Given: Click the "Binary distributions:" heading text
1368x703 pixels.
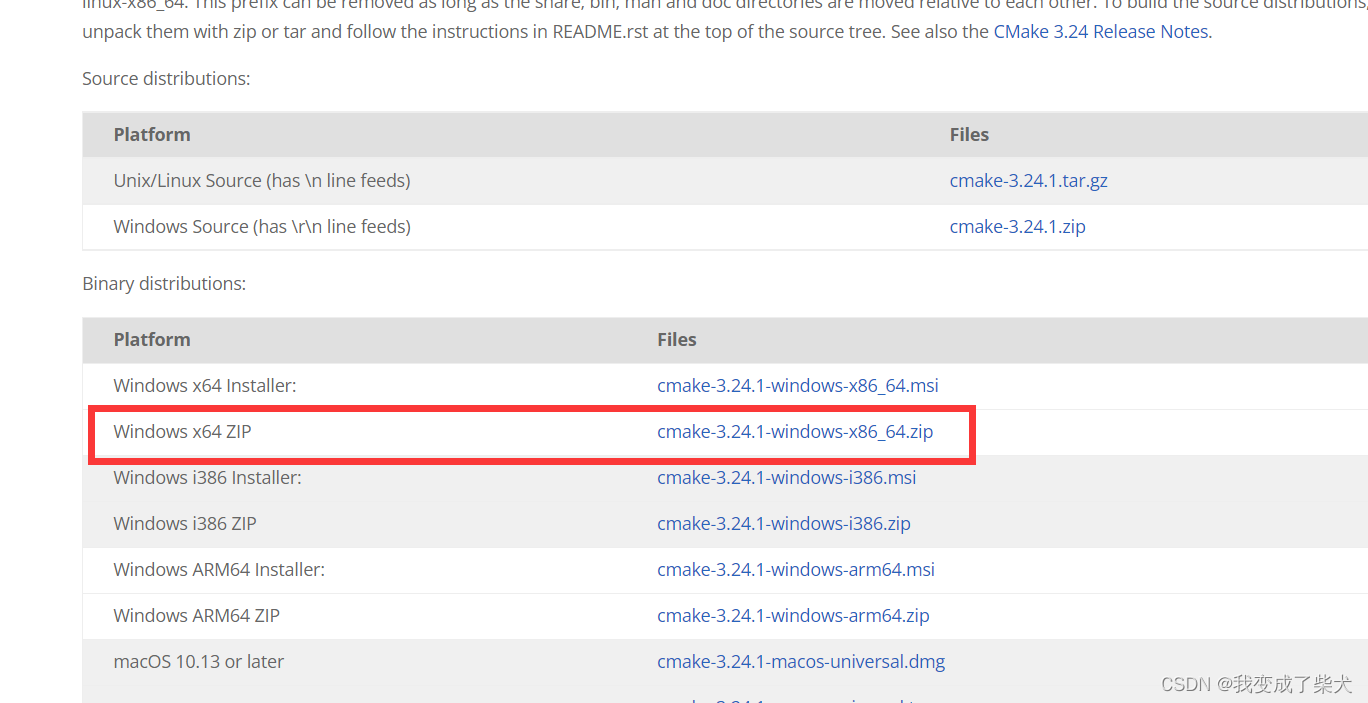Looking at the screenshot, I should pyautogui.click(x=164, y=284).
